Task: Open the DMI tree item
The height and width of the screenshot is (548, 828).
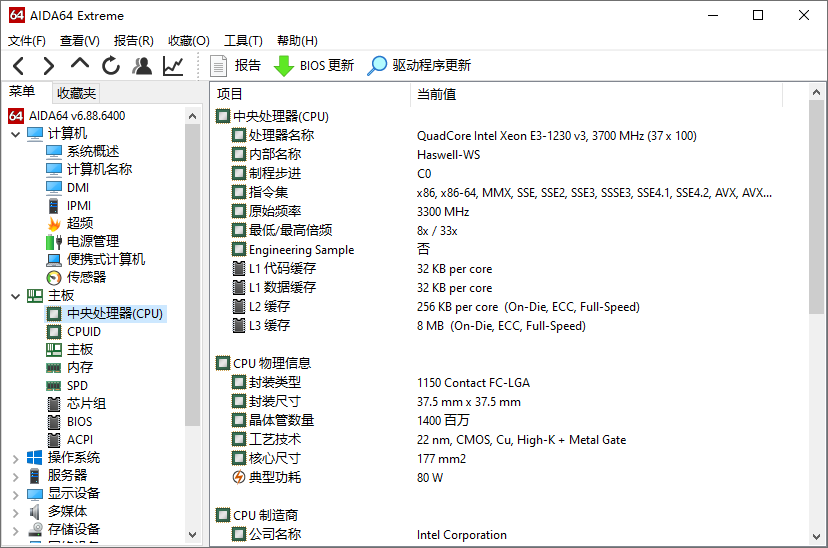Action: pos(68,187)
